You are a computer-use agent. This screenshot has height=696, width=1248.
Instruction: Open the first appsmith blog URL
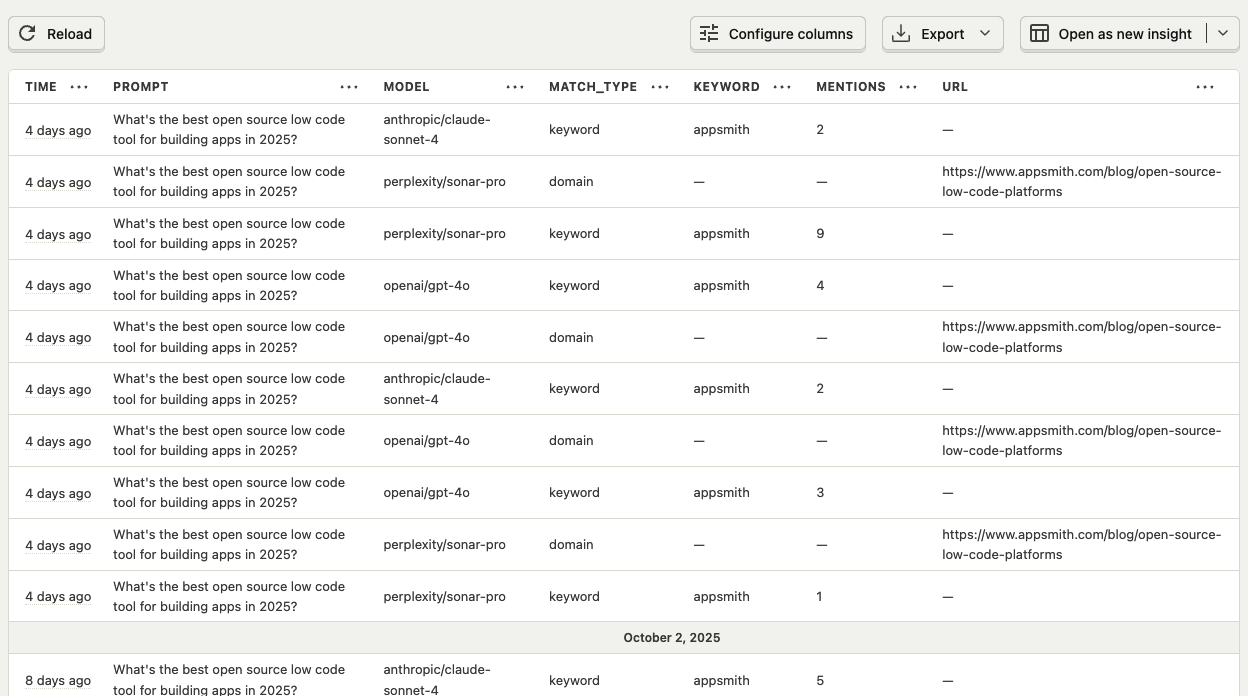pyautogui.click(x=1081, y=181)
